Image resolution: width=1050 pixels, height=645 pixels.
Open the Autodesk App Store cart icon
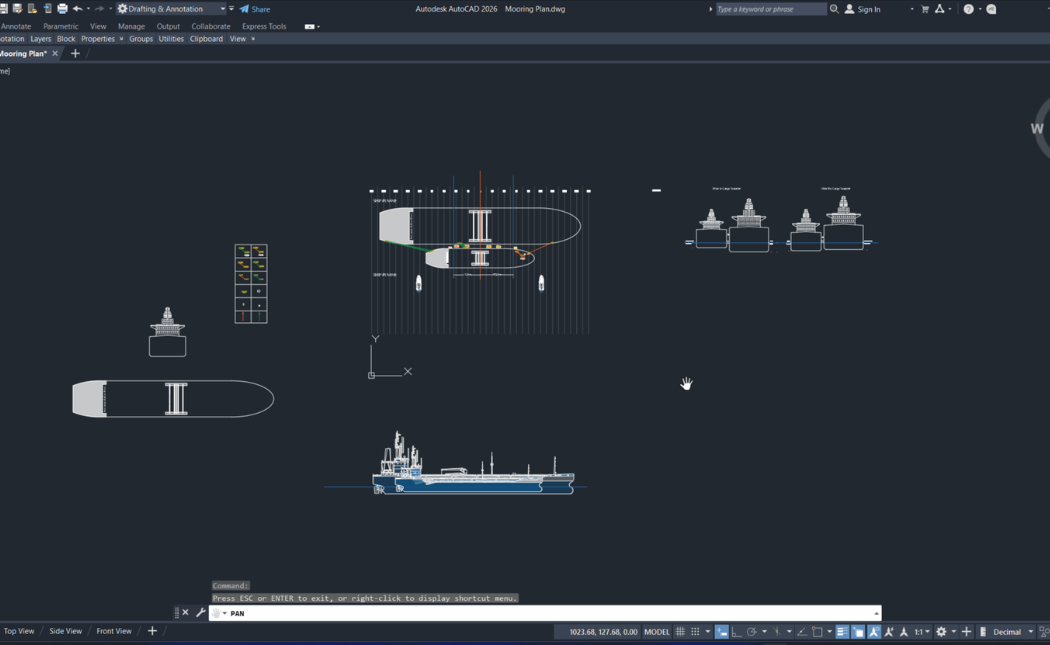click(x=924, y=9)
